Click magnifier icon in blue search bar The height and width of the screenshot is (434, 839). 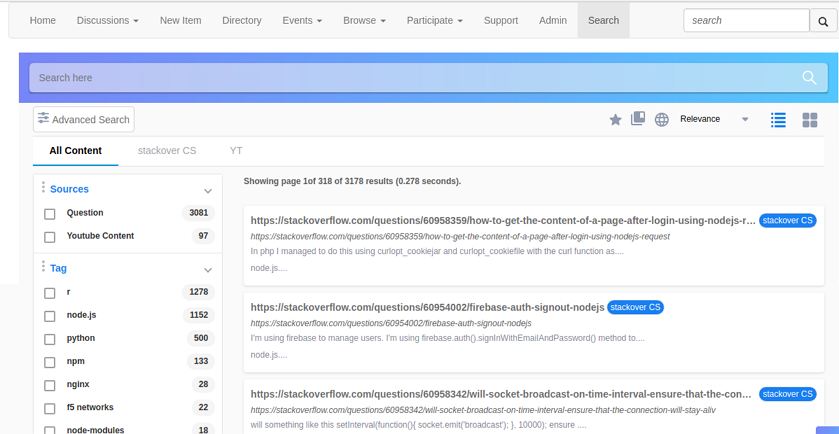tap(809, 78)
